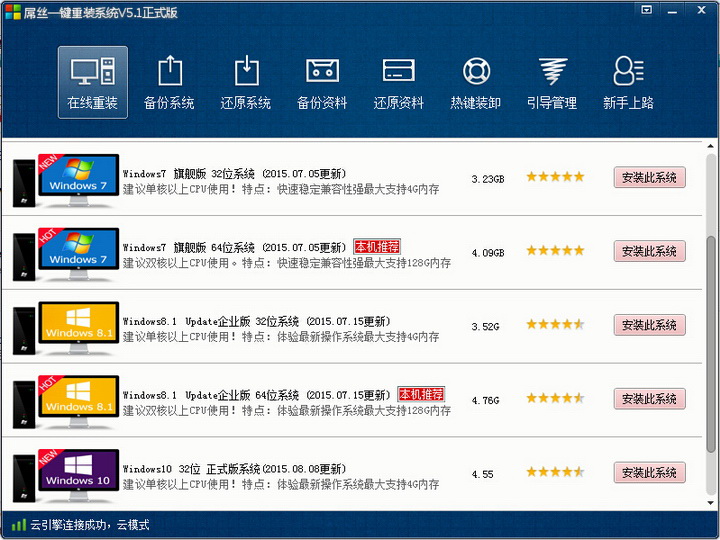The image size is (720, 540).
Task: Click the Windows 8.1 32位 monitor thumbnail
Action: 79,328
